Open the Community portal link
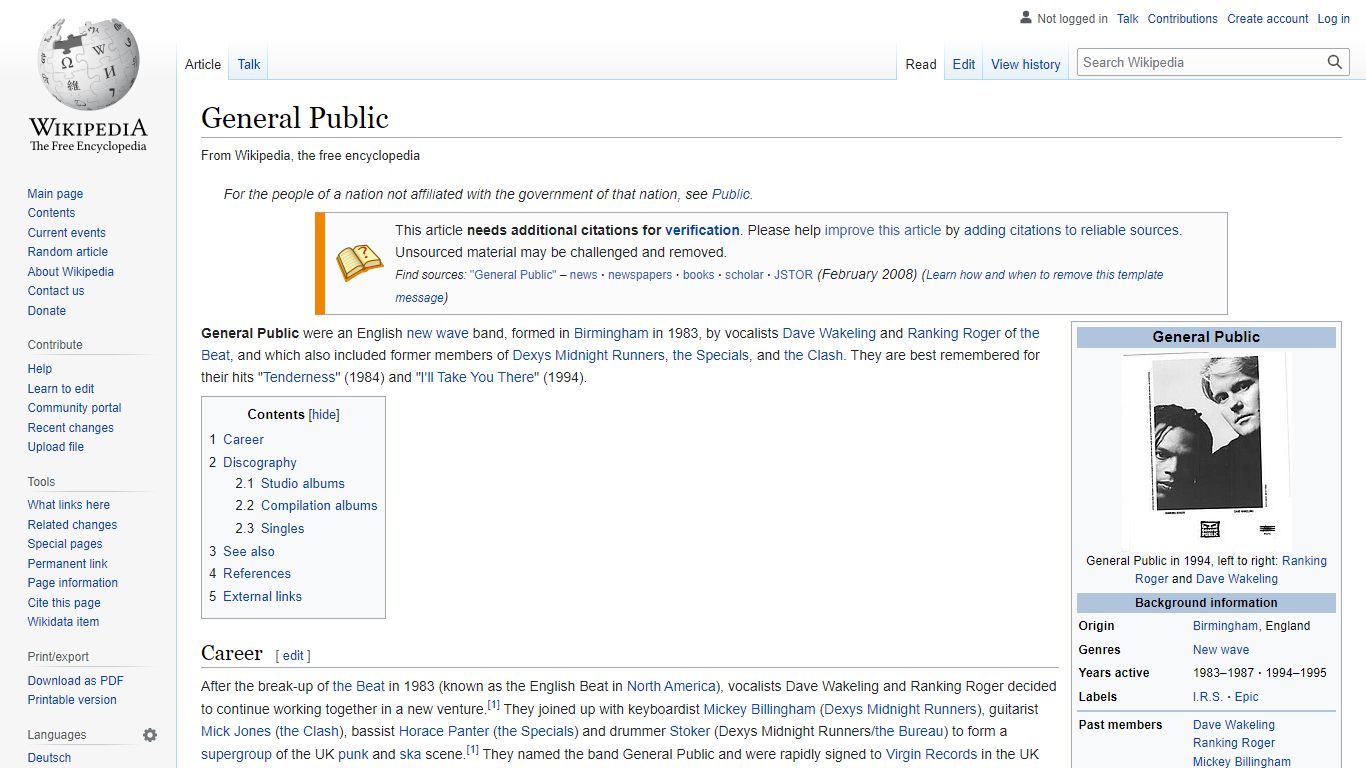The height and width of the screenshot is (768, 1366). pyautogui.click(x=74, y=408)
